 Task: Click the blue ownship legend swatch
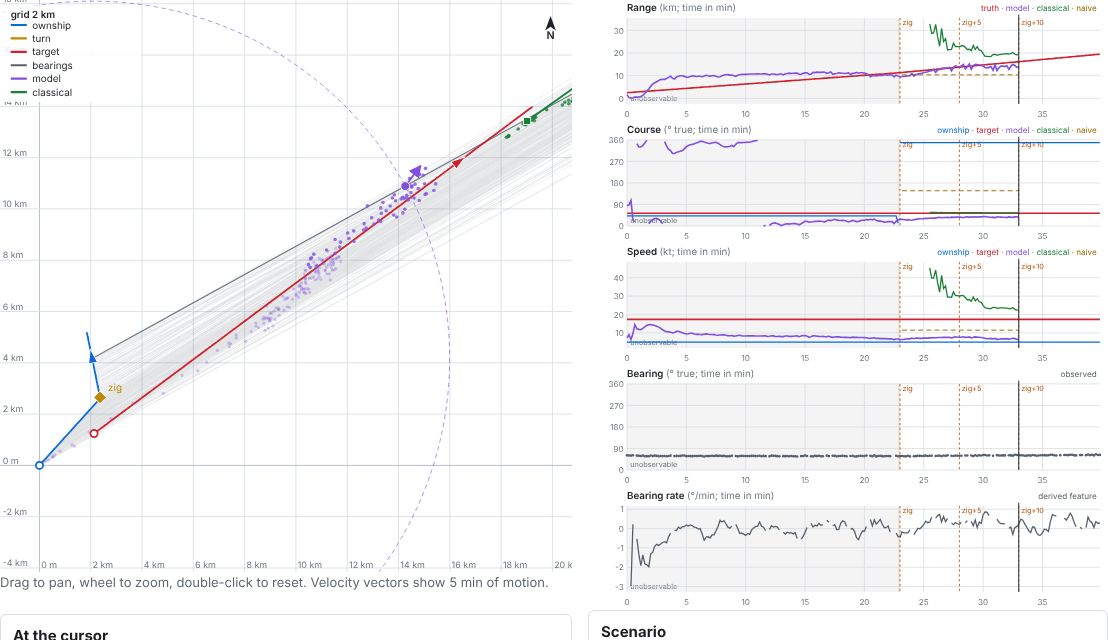[19, 25]
